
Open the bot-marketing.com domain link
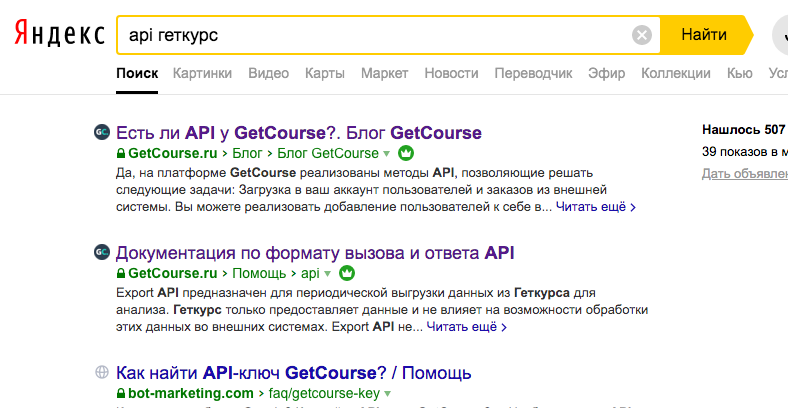coord(191,393)
